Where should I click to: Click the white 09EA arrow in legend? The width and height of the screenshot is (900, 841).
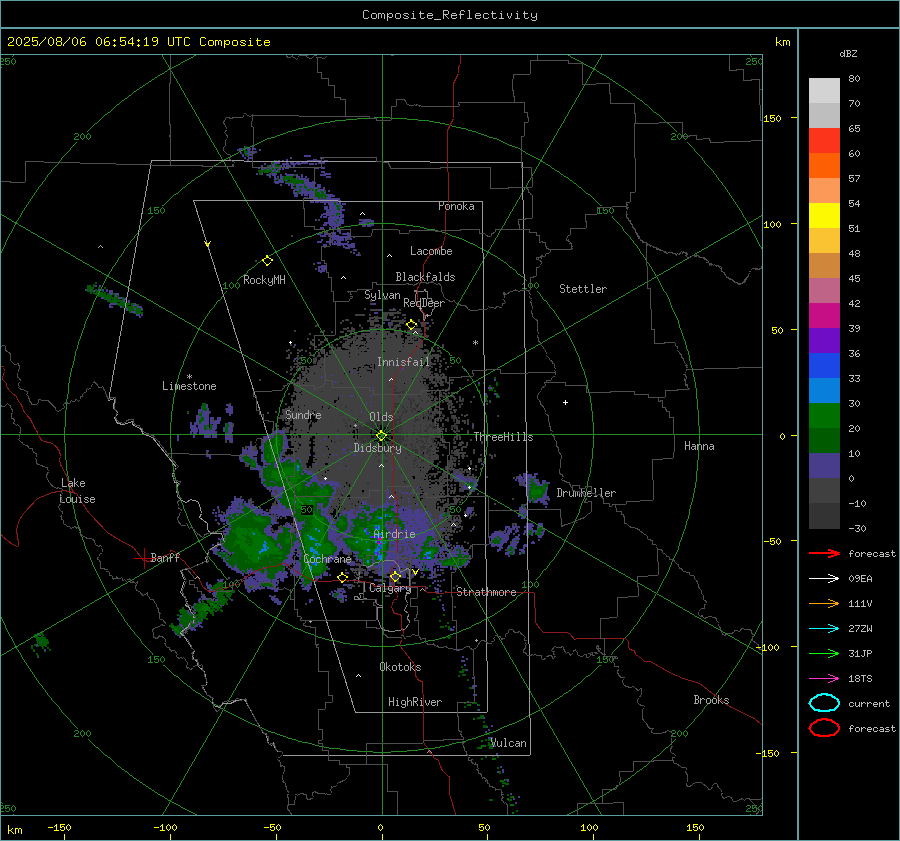click(824, 579)
